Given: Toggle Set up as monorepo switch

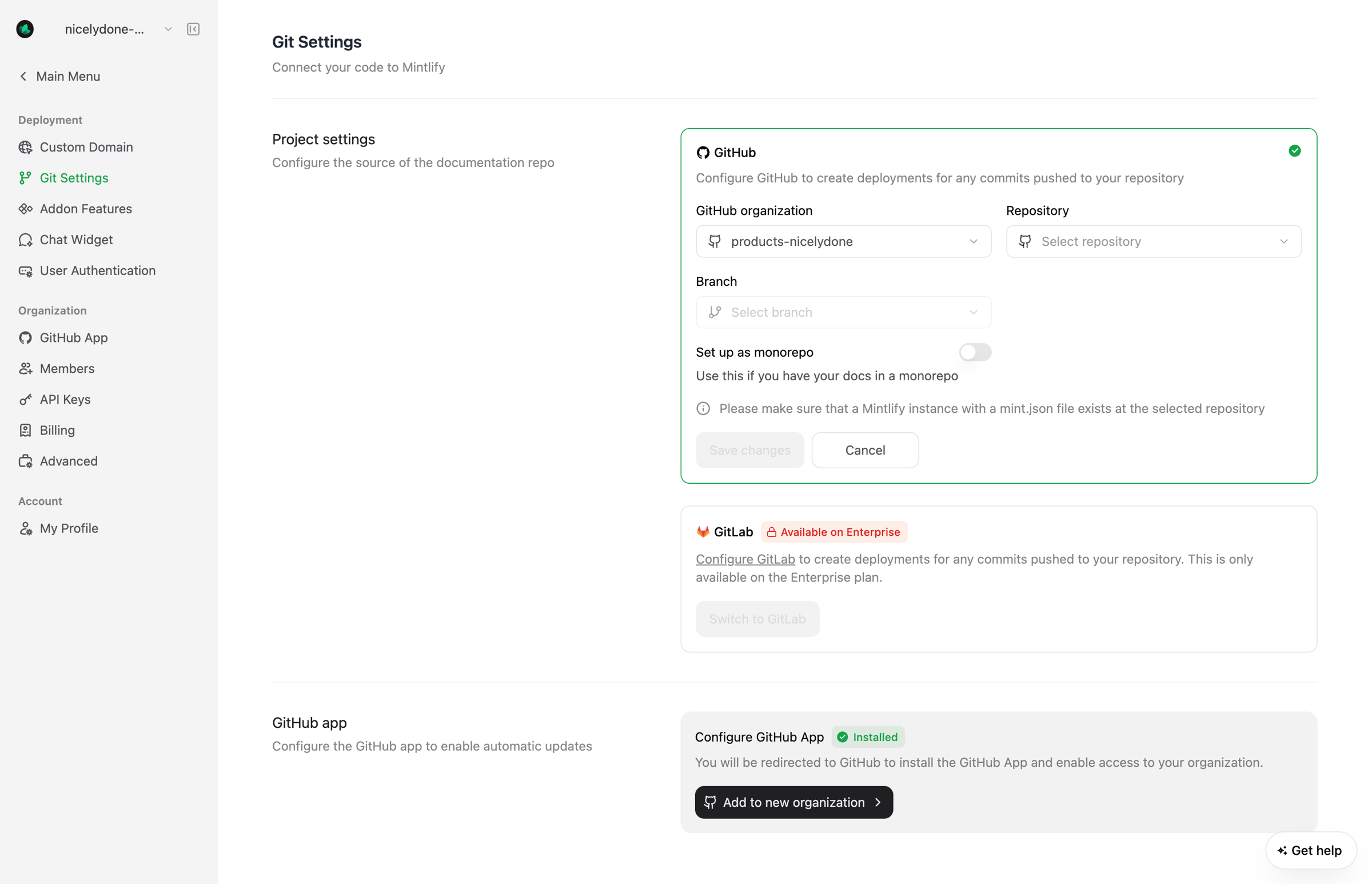Looking at the screenshot, I should click(x=975, y=352).
